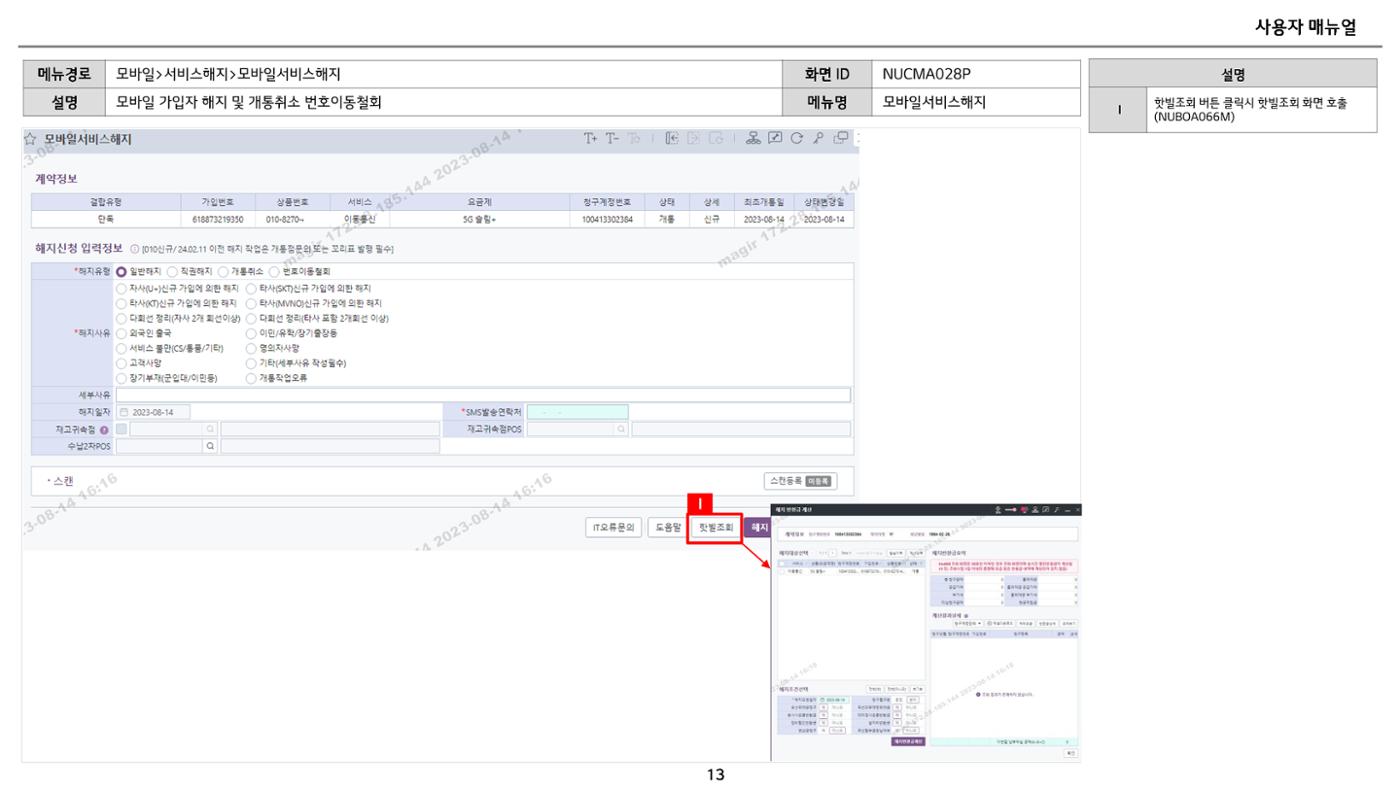Click the 도움말 help button
This screenshot has height=788, width=1400.
pyautogui.click(x=664, y=527)
